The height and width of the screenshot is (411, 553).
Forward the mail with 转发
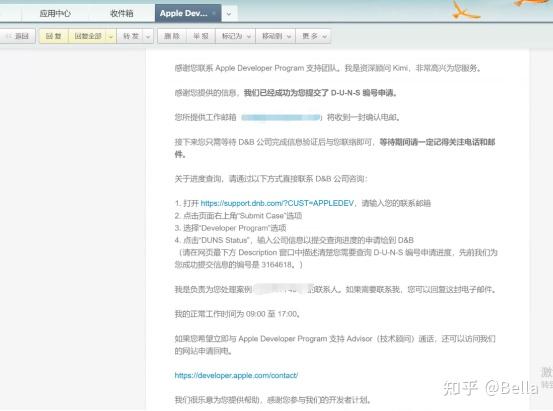point(130,36)
